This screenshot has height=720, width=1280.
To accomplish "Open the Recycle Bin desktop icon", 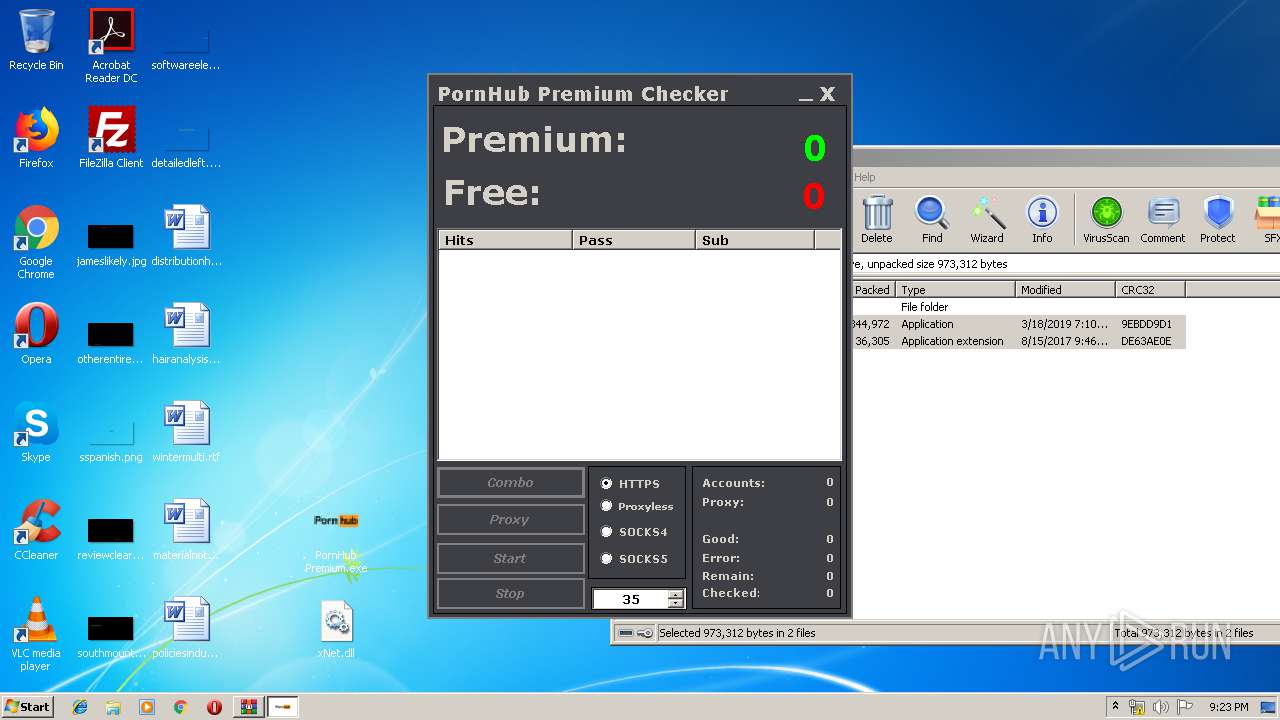I will tap(36, 40).
